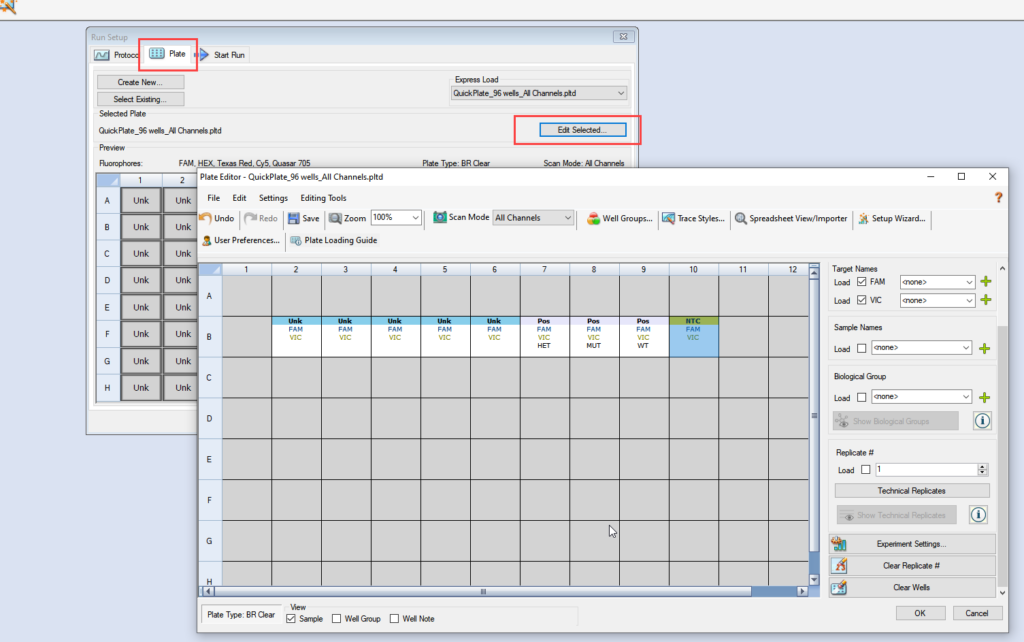Click the Edit Selected button
This screenshot has width=1024, height=642.
(x=576, y=130)
